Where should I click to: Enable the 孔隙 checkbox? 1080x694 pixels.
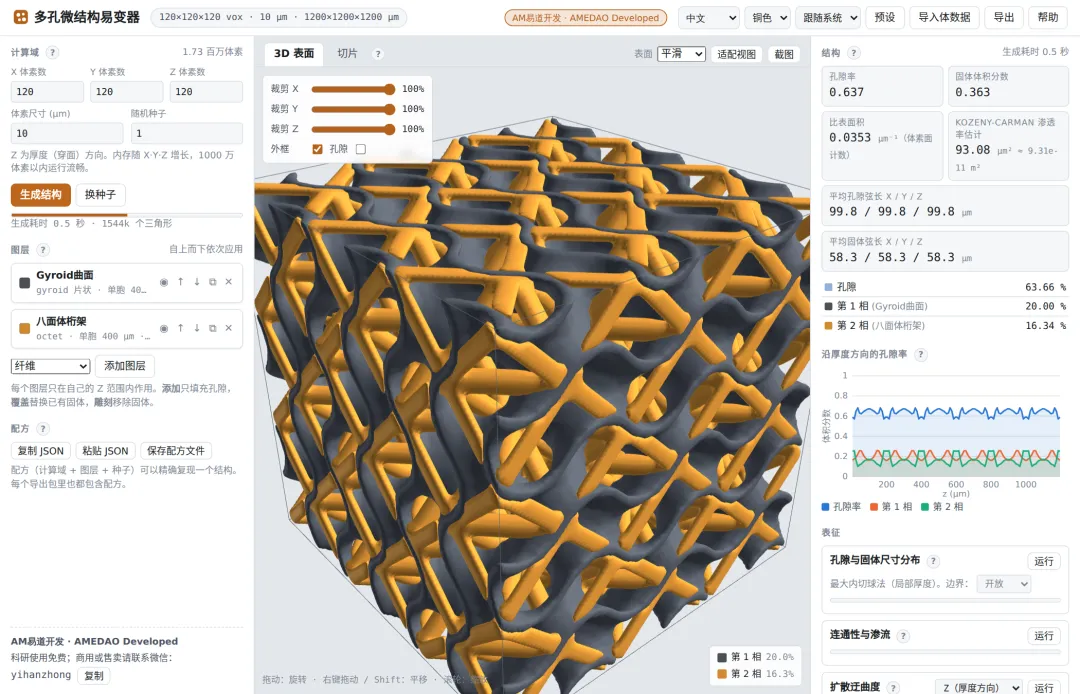pyautogui.click(x=361, y=149)
